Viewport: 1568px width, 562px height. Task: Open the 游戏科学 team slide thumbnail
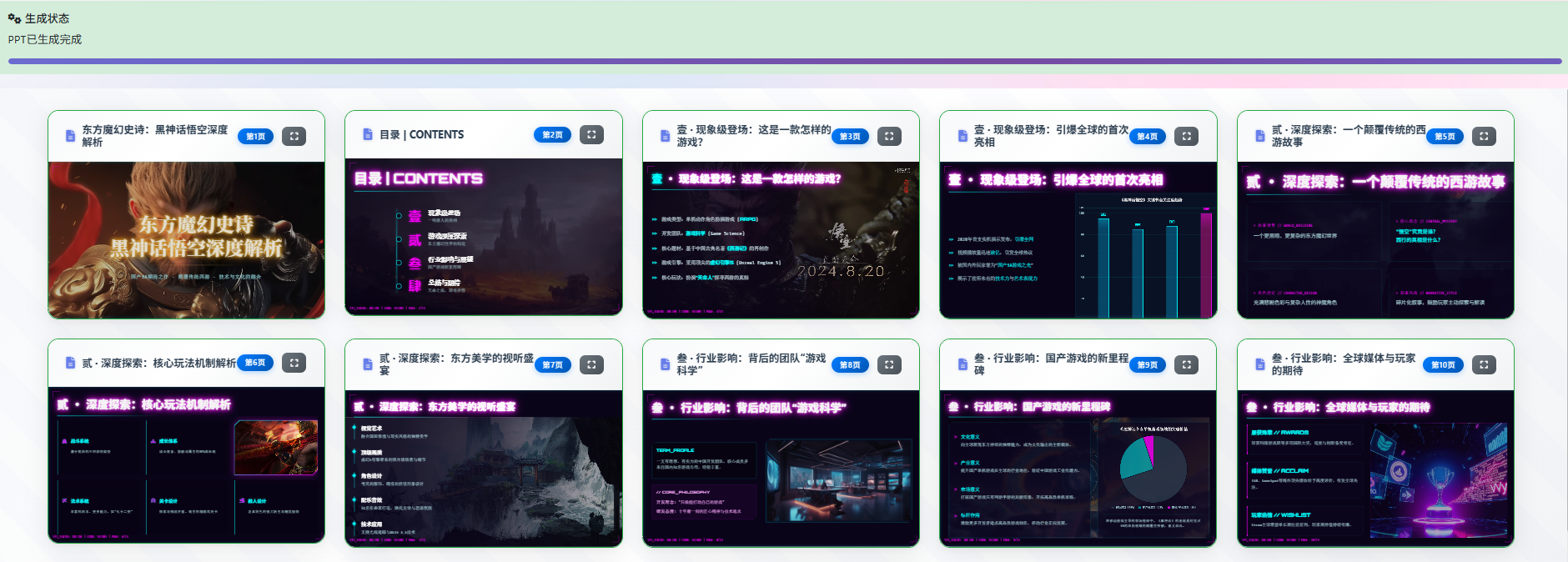coord(781,469)
